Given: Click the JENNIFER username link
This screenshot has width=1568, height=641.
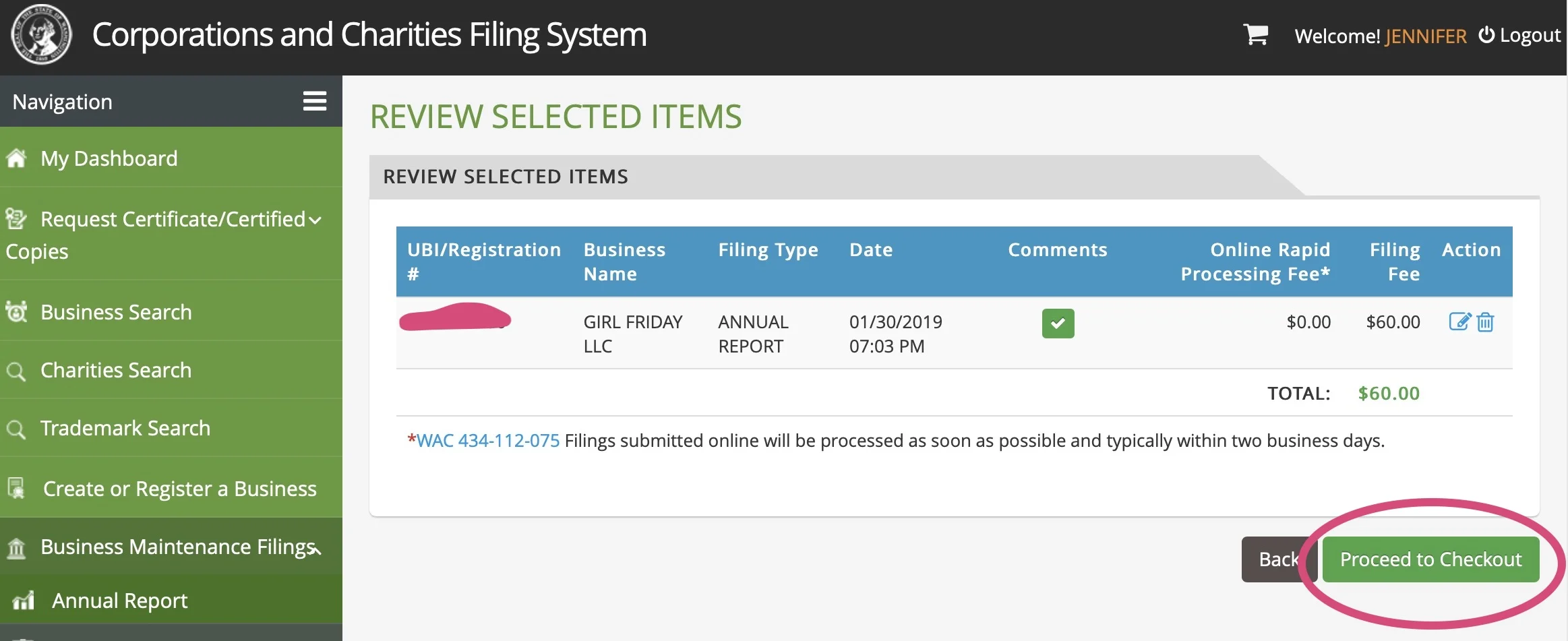Looking at the screenshot, I should click(x=1426, y=36).
